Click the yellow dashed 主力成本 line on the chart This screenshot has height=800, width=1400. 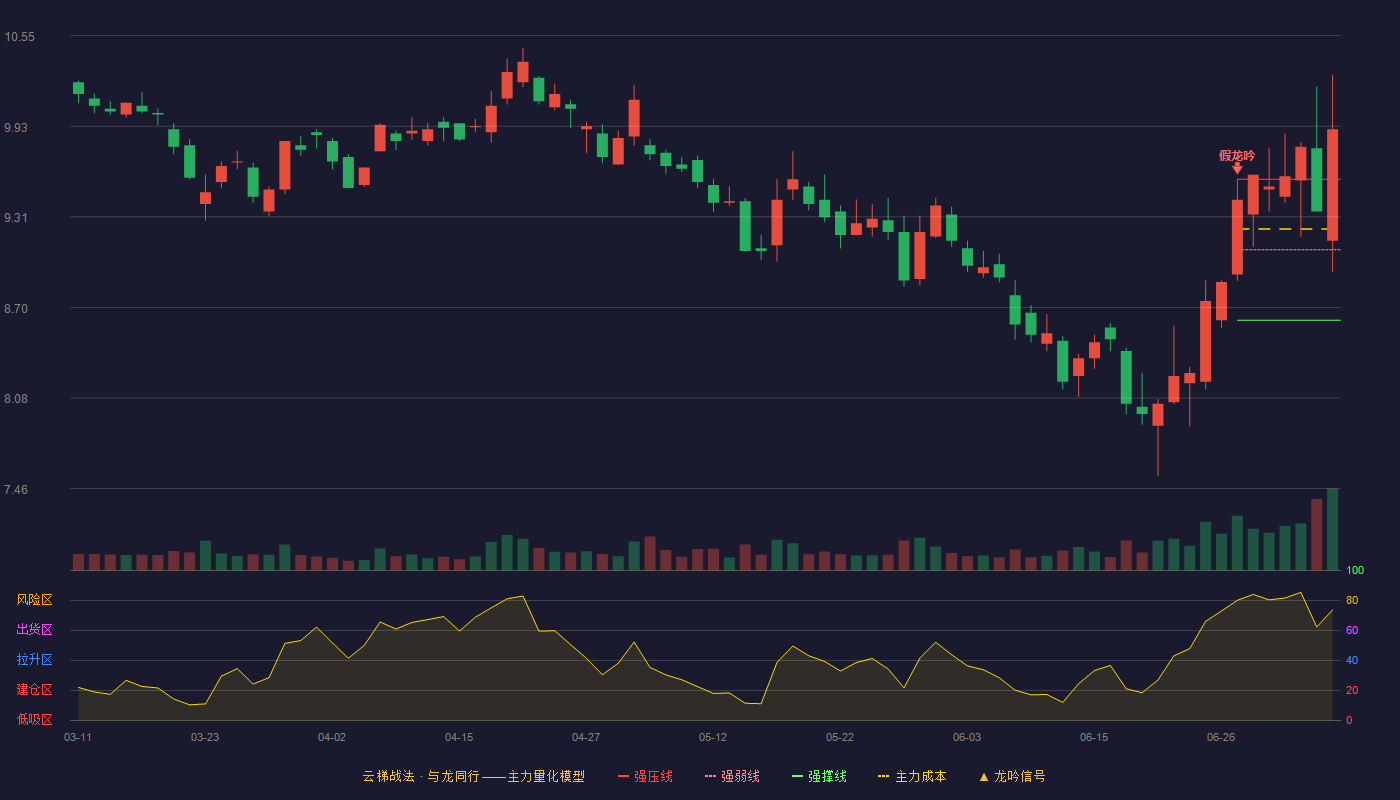pos(1288,229)
